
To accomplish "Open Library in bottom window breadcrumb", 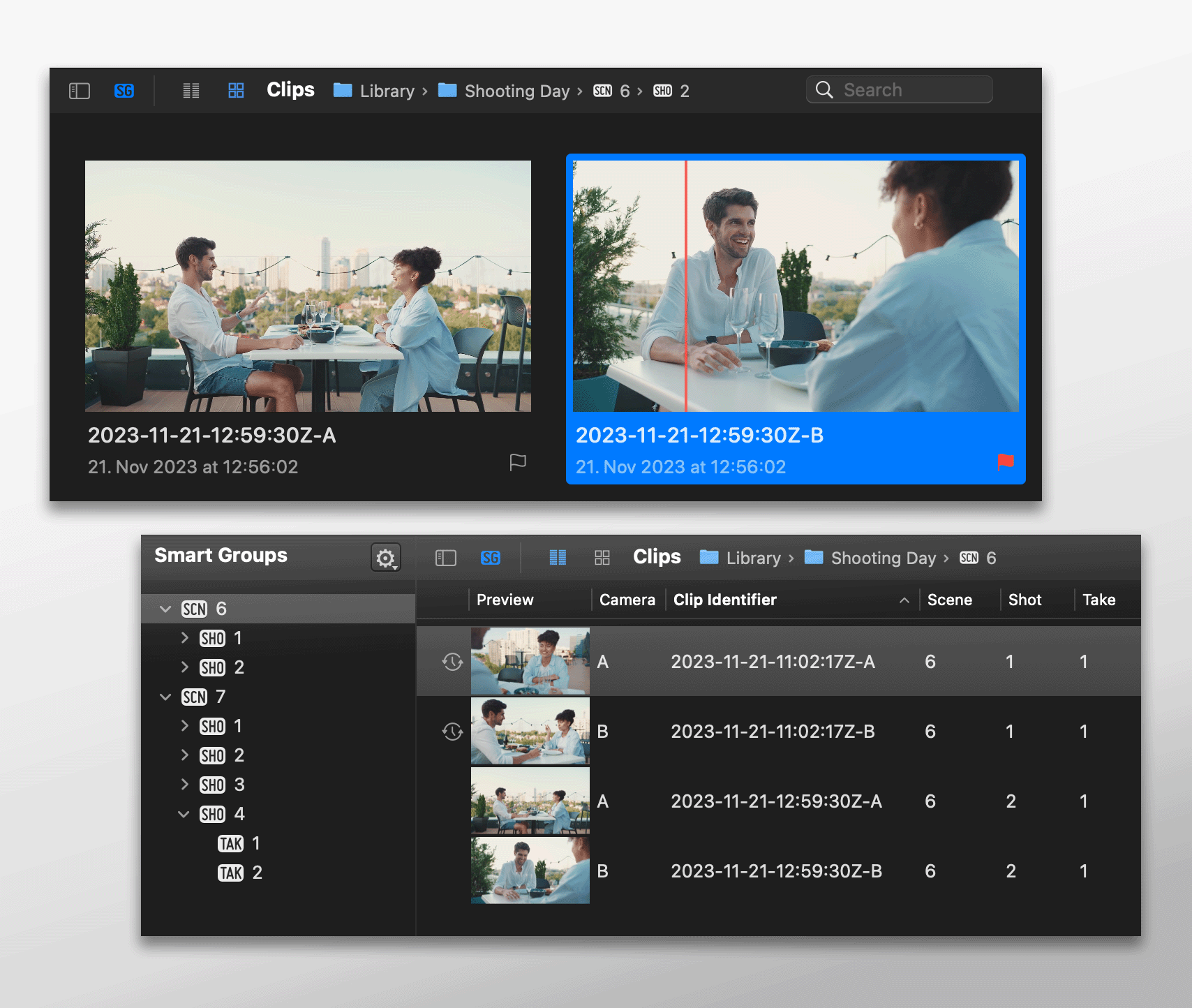I will pos(740,558).
